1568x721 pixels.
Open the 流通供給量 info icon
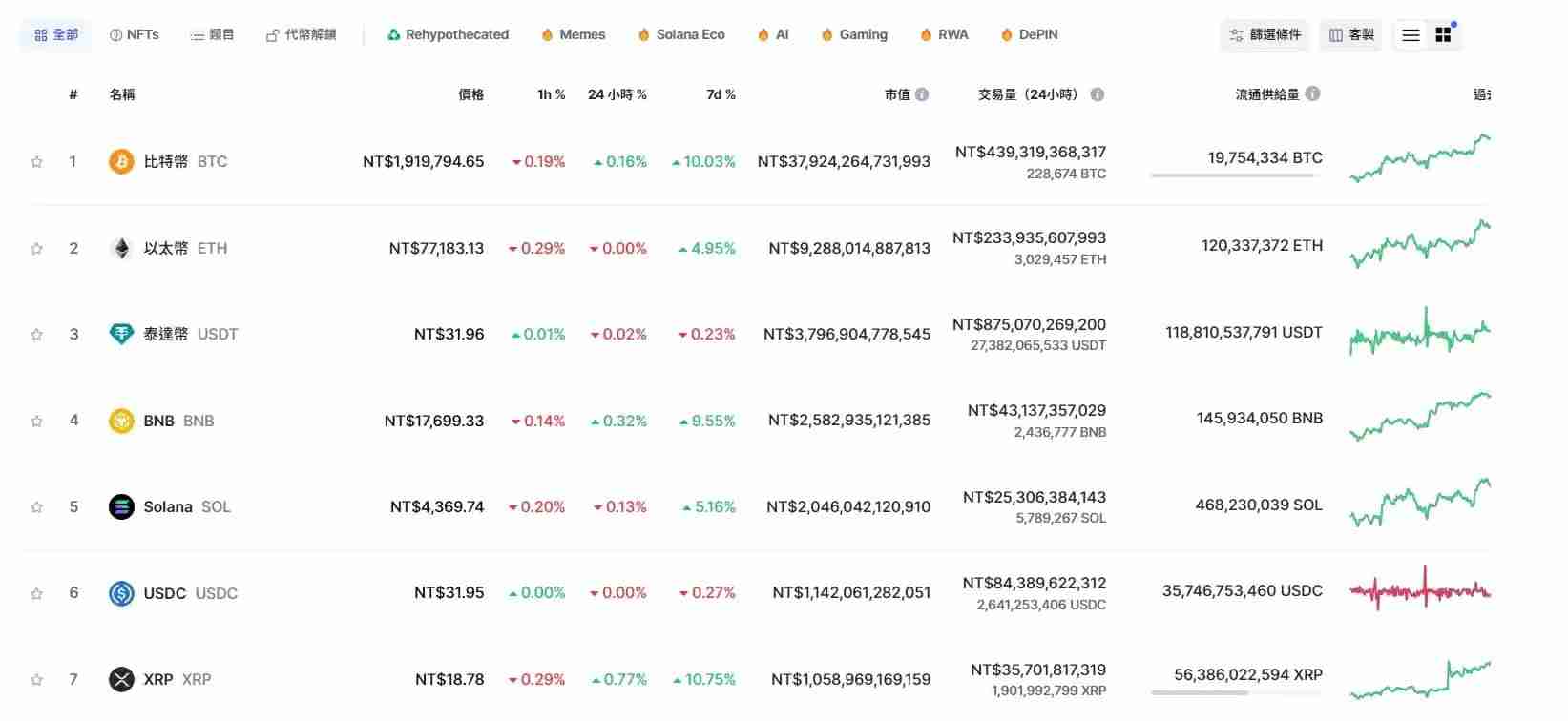coord(1314,93)
